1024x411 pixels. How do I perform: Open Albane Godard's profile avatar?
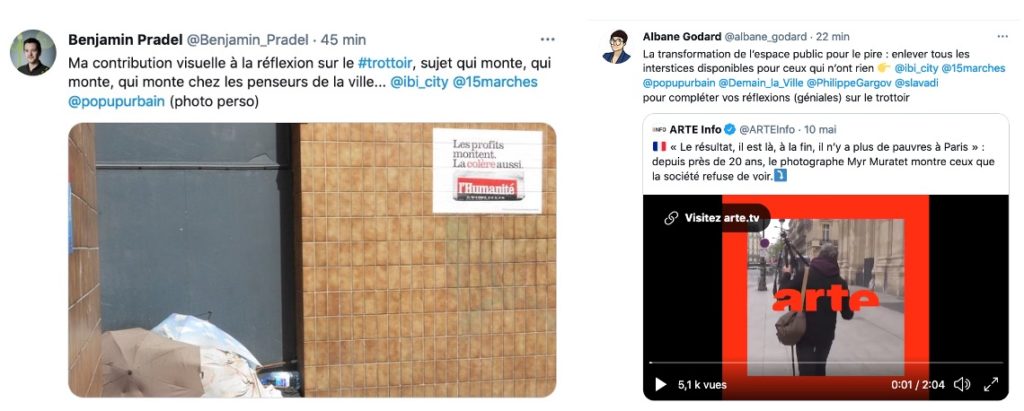616,46
